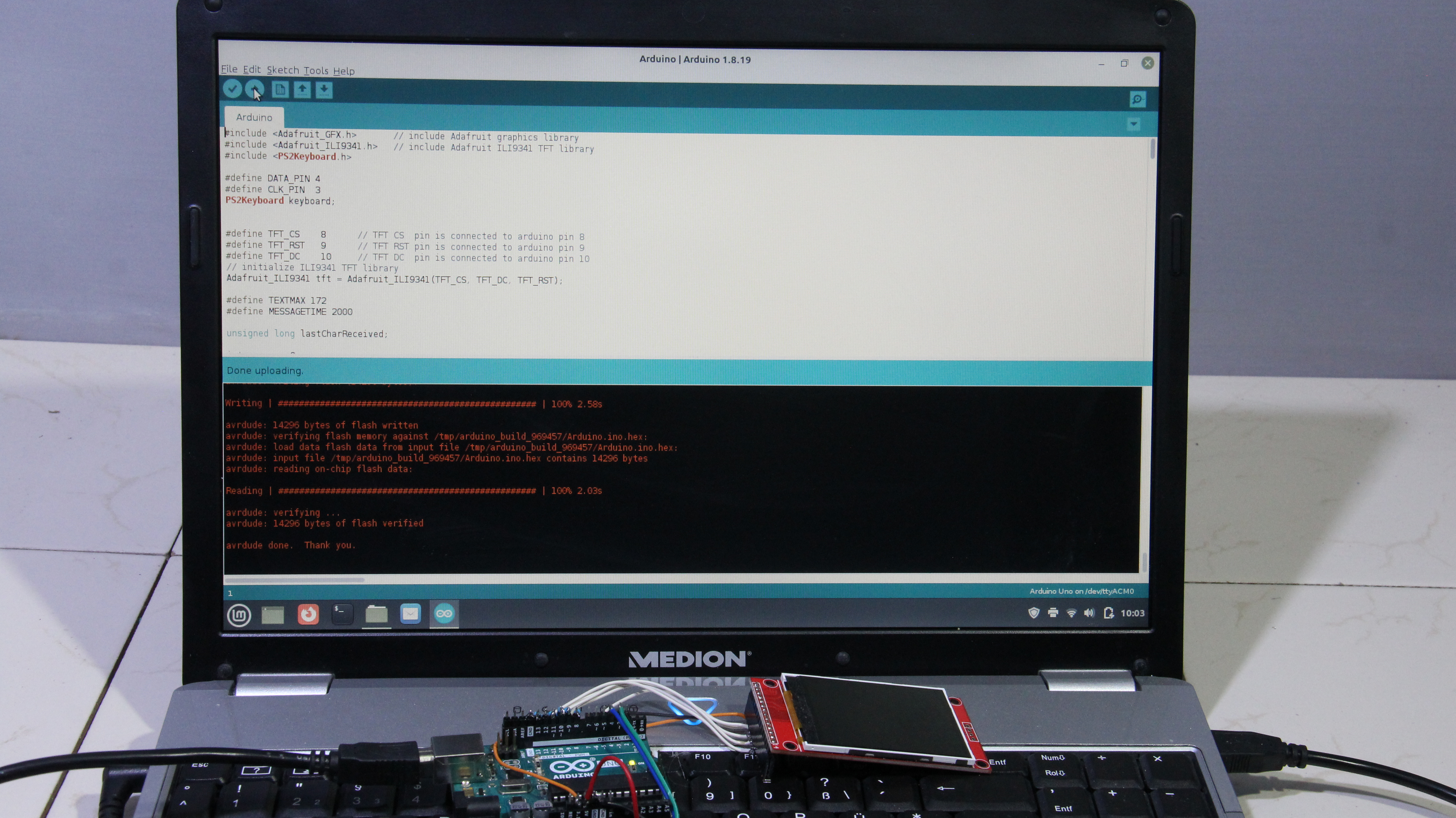Image resolution: width=1456 pixels, height=818 pixels.
Task: Click the volume icon in system tray
Action: click(x=1089, y=613)
